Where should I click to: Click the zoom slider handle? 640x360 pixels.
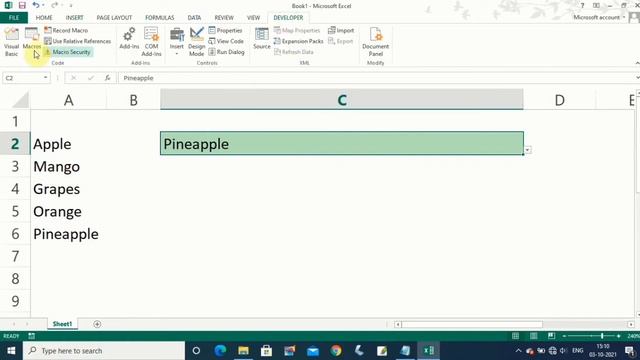(x=602, y=336)
